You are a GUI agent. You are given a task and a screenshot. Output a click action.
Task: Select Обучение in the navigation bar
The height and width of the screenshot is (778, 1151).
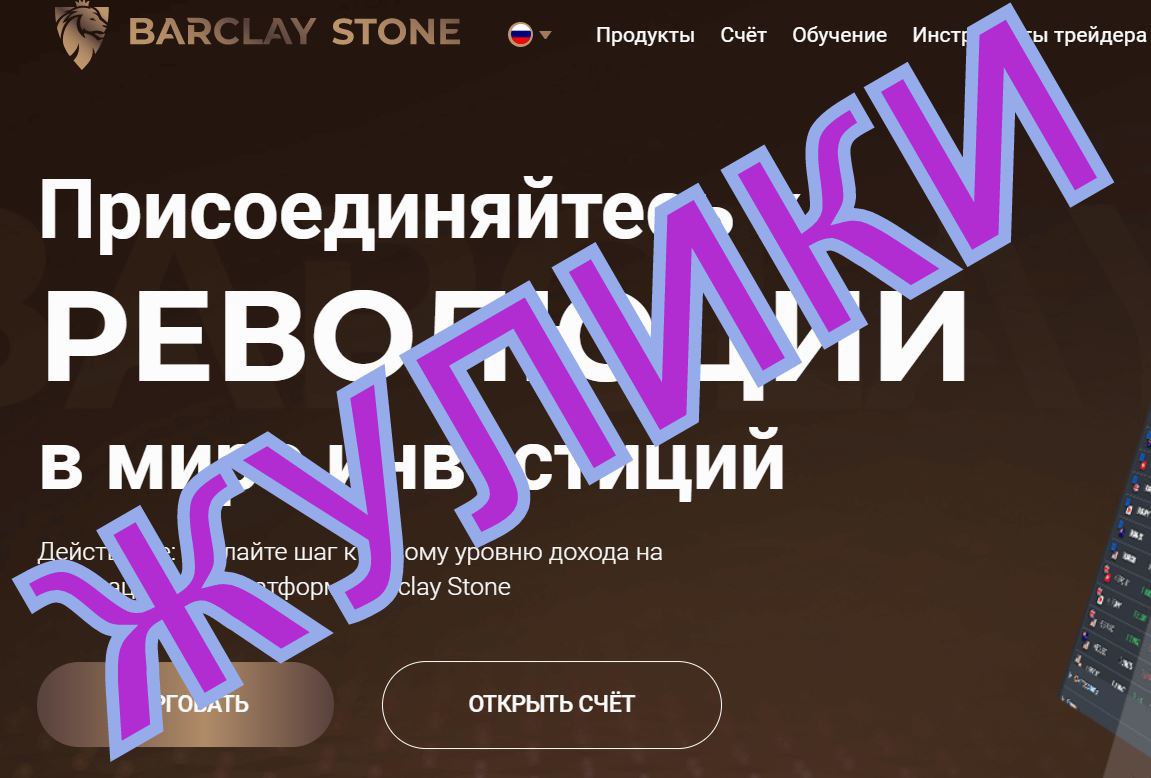pos(839,35)
